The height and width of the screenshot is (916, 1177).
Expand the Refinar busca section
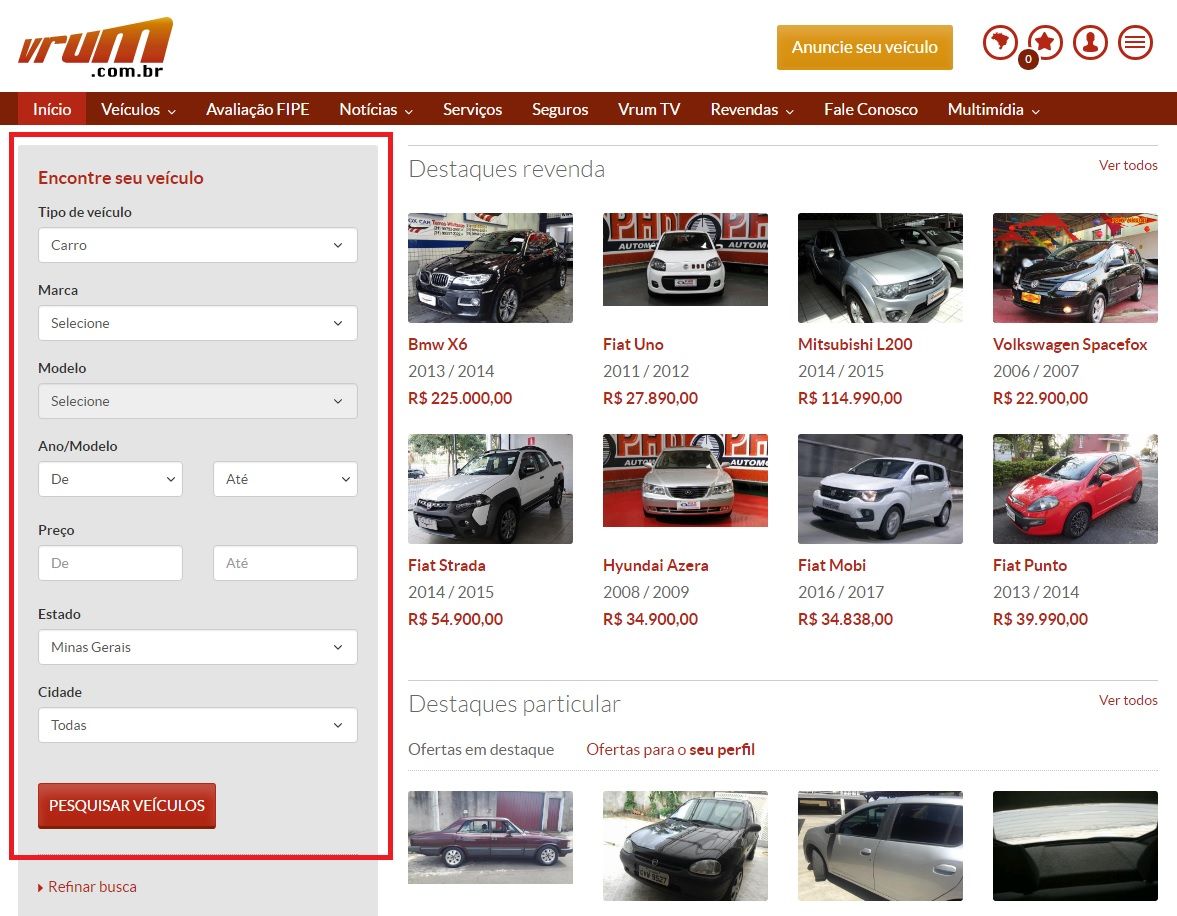tap(87, 887)
